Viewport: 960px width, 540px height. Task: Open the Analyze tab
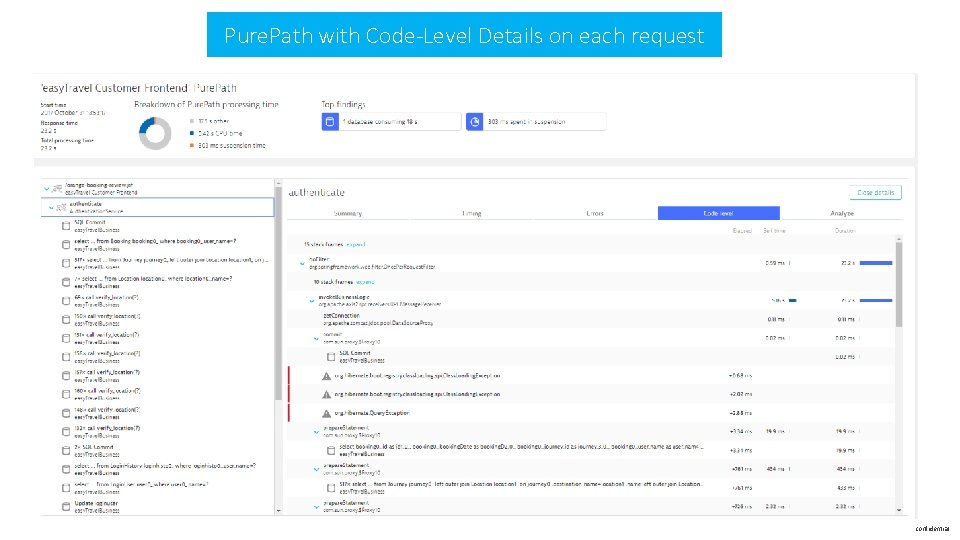[x=842, y=213]
